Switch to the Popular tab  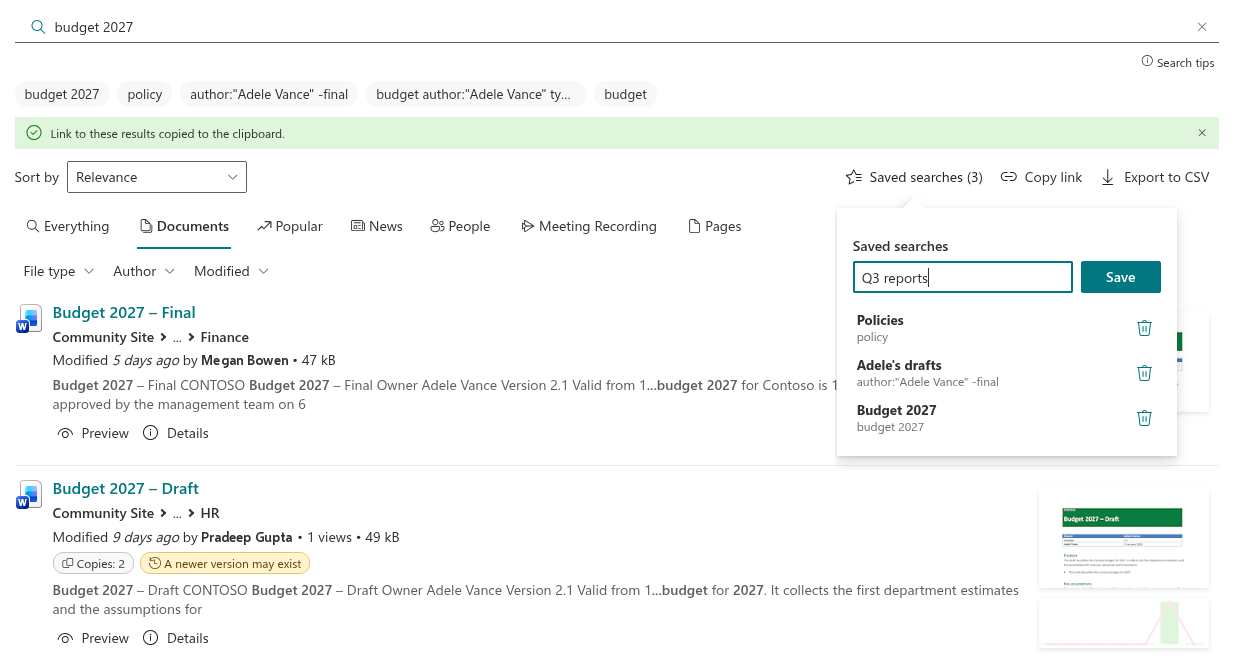click(x=290, y=226)
